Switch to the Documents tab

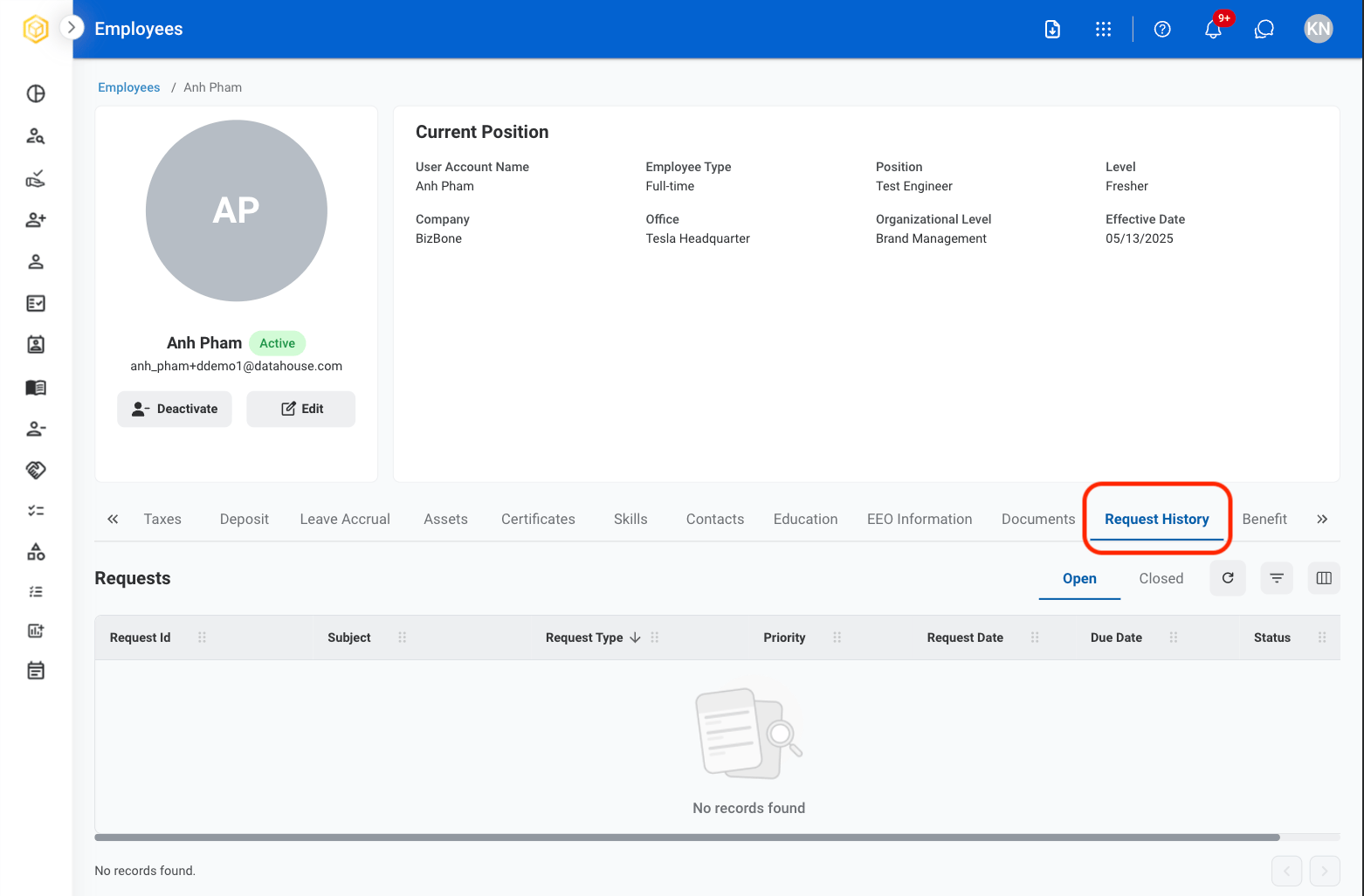1038,519
